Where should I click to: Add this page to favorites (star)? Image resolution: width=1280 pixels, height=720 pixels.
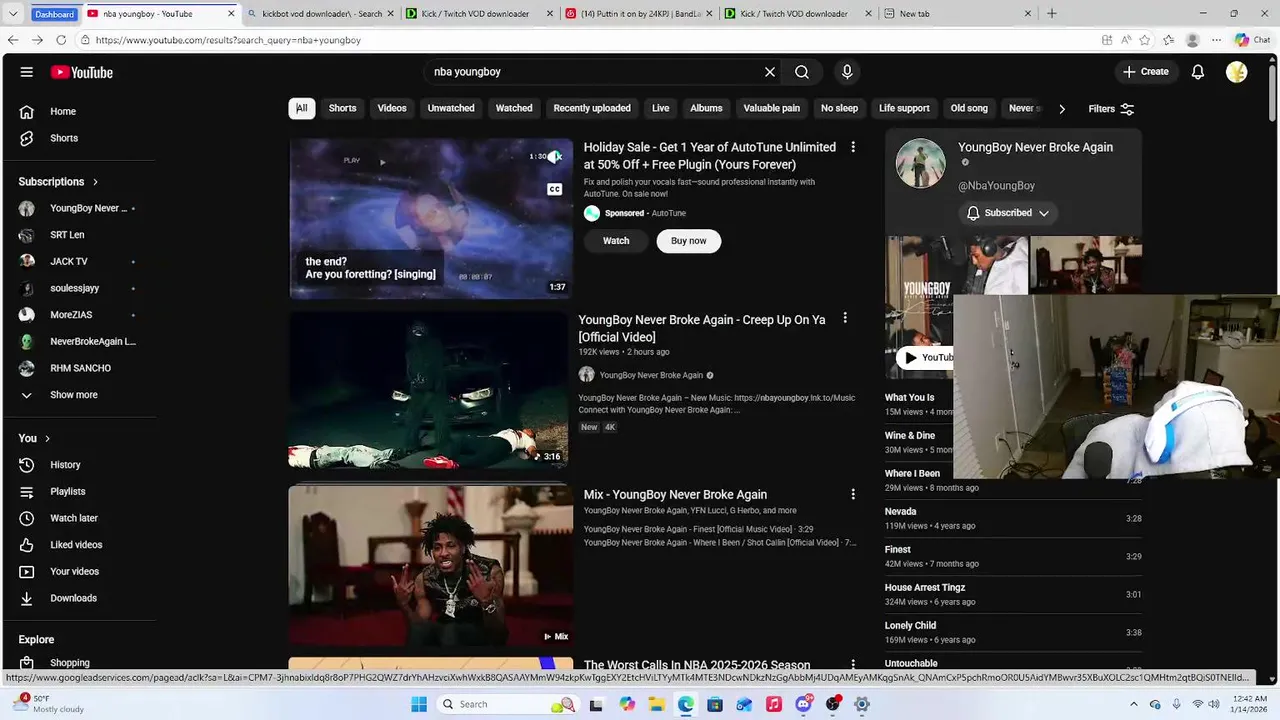click(1145, 40)
